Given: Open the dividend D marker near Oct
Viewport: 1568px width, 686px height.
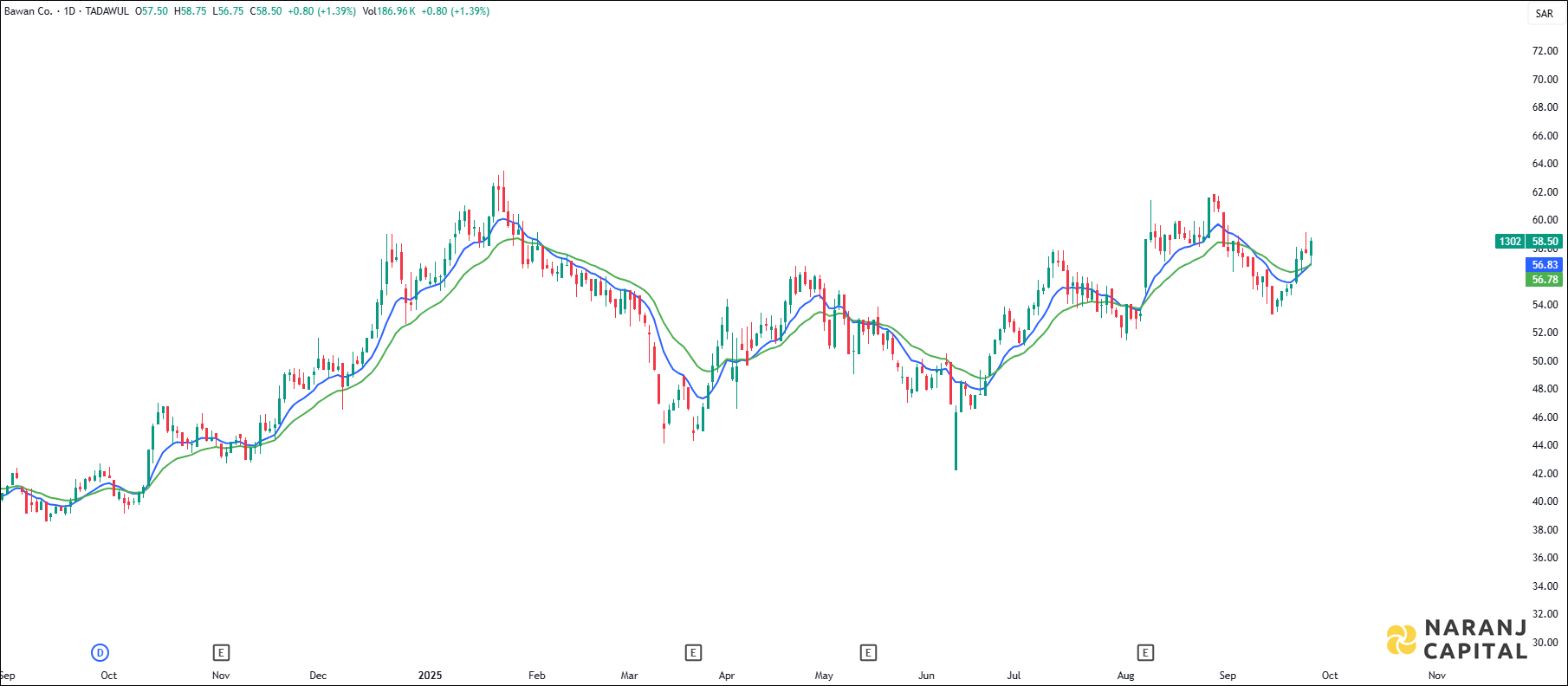Looking at the screenshot, I should pos(100,653).
